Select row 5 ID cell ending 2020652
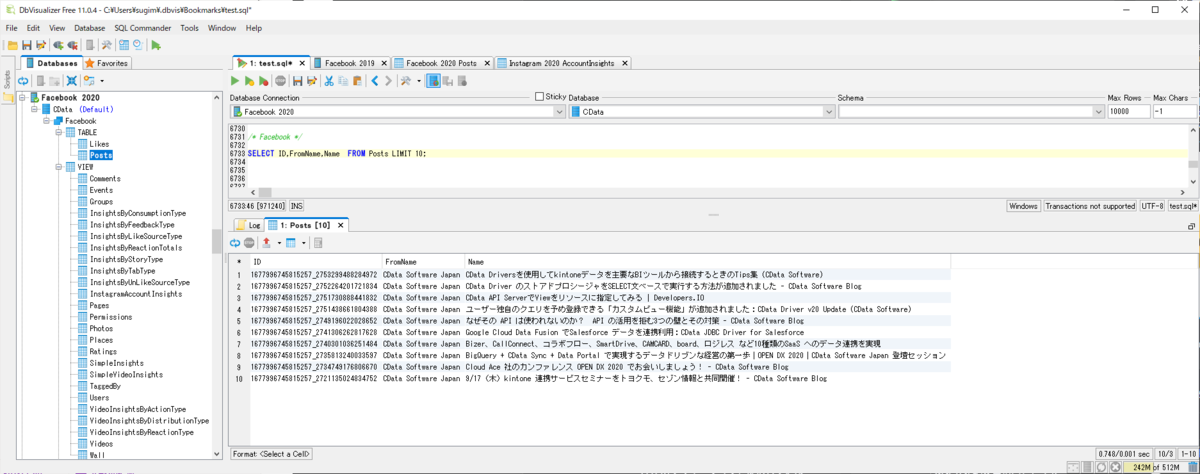Screen dimensions: 1200x474 coord(314,321)
